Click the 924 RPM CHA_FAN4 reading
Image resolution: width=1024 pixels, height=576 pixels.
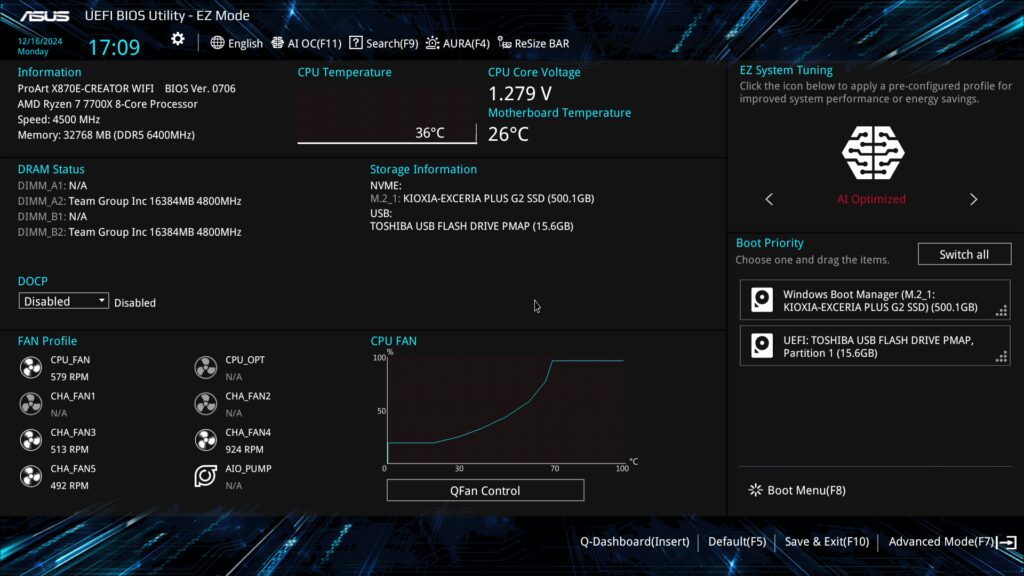244,449
